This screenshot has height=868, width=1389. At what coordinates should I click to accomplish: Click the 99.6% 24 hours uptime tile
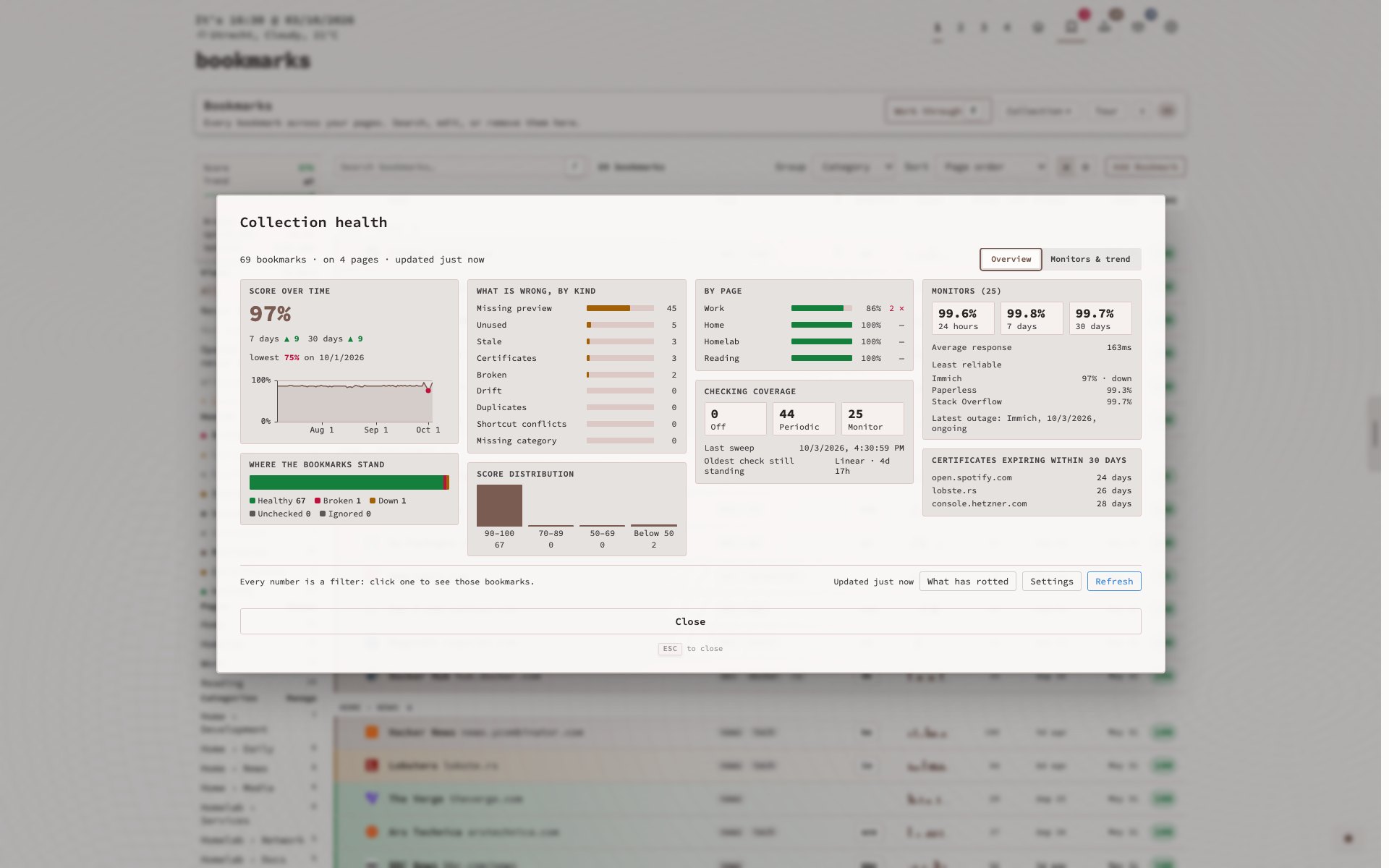tap(961, 318)
